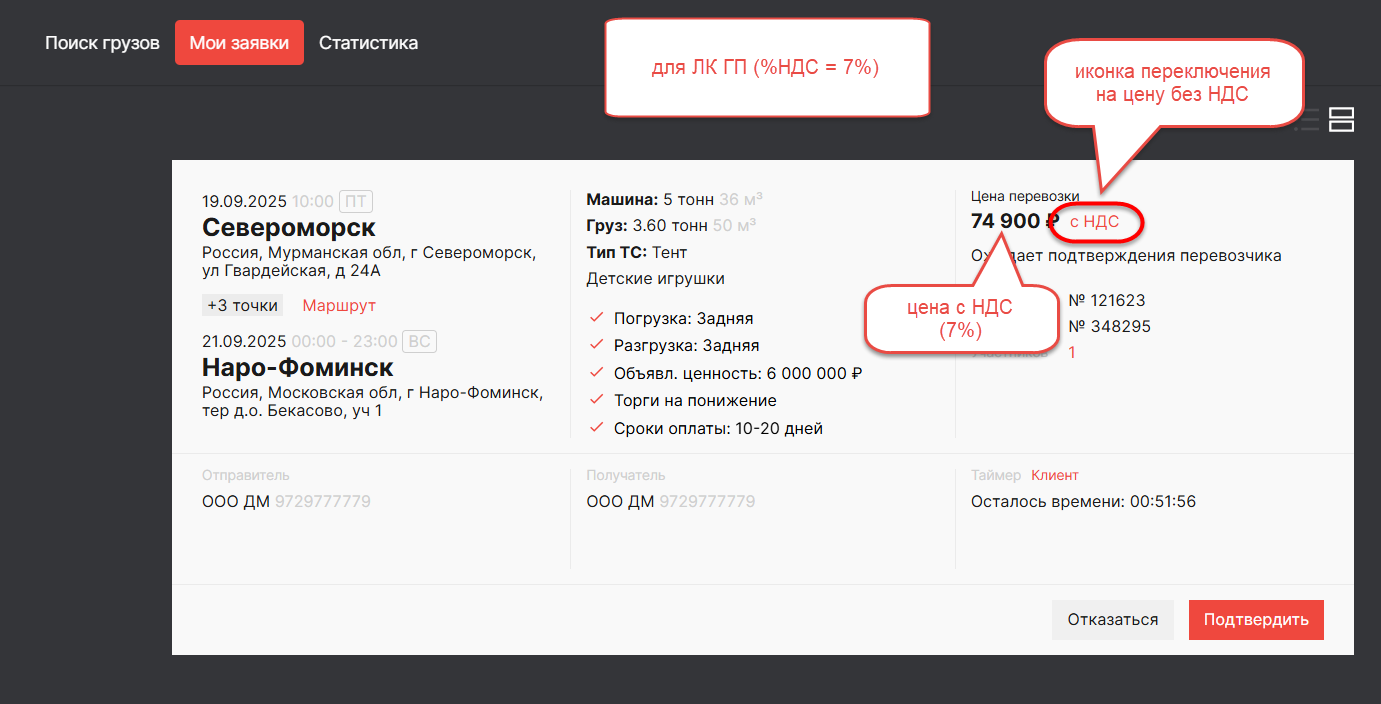Click checkmark icon beside Объявл. ценность
This screenshot has height=704, width=1381.
pos(597,373)
